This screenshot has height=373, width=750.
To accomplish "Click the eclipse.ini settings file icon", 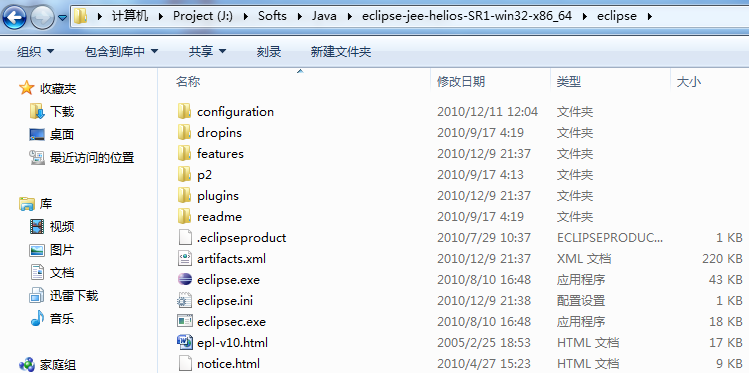I will 185,300.
